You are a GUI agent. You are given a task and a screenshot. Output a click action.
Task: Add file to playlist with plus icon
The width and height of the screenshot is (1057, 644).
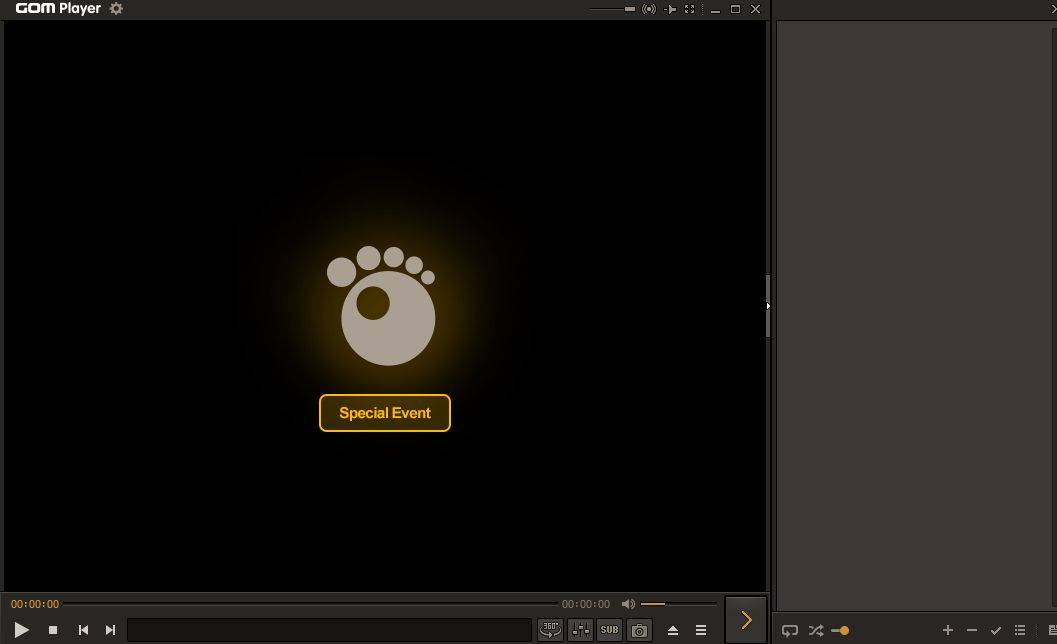tap(948, 630)
